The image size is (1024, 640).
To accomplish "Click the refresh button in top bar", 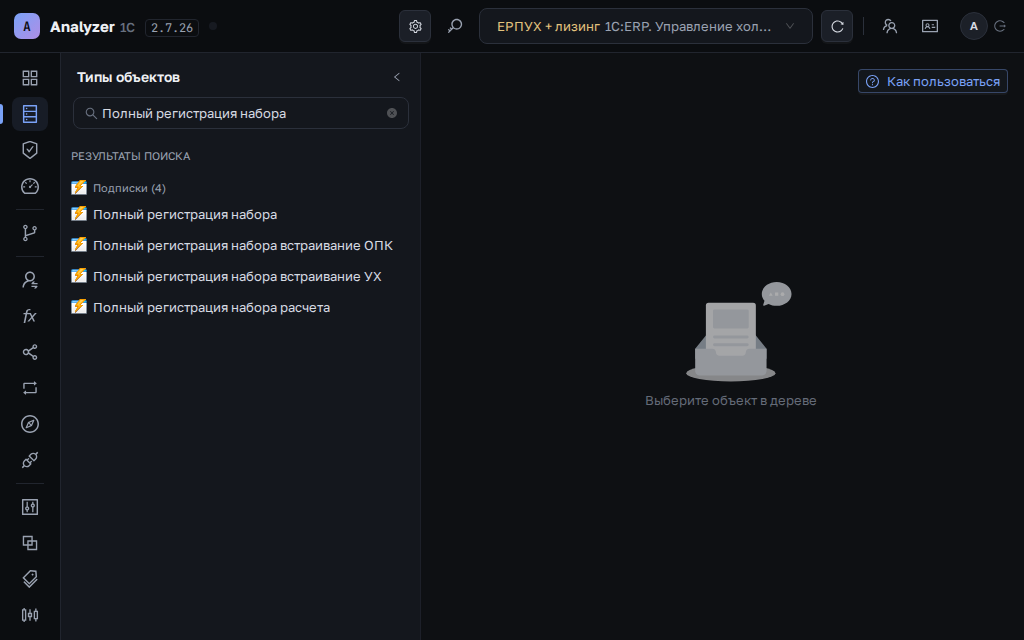I will point(837,26).
